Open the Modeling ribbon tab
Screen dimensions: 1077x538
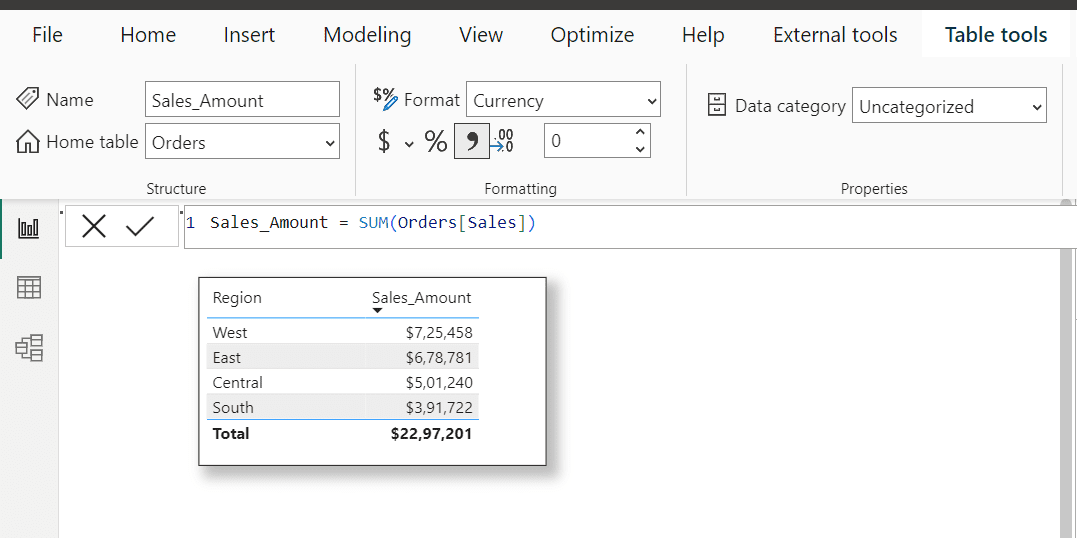pyautogui.click(x=367, y=35)
